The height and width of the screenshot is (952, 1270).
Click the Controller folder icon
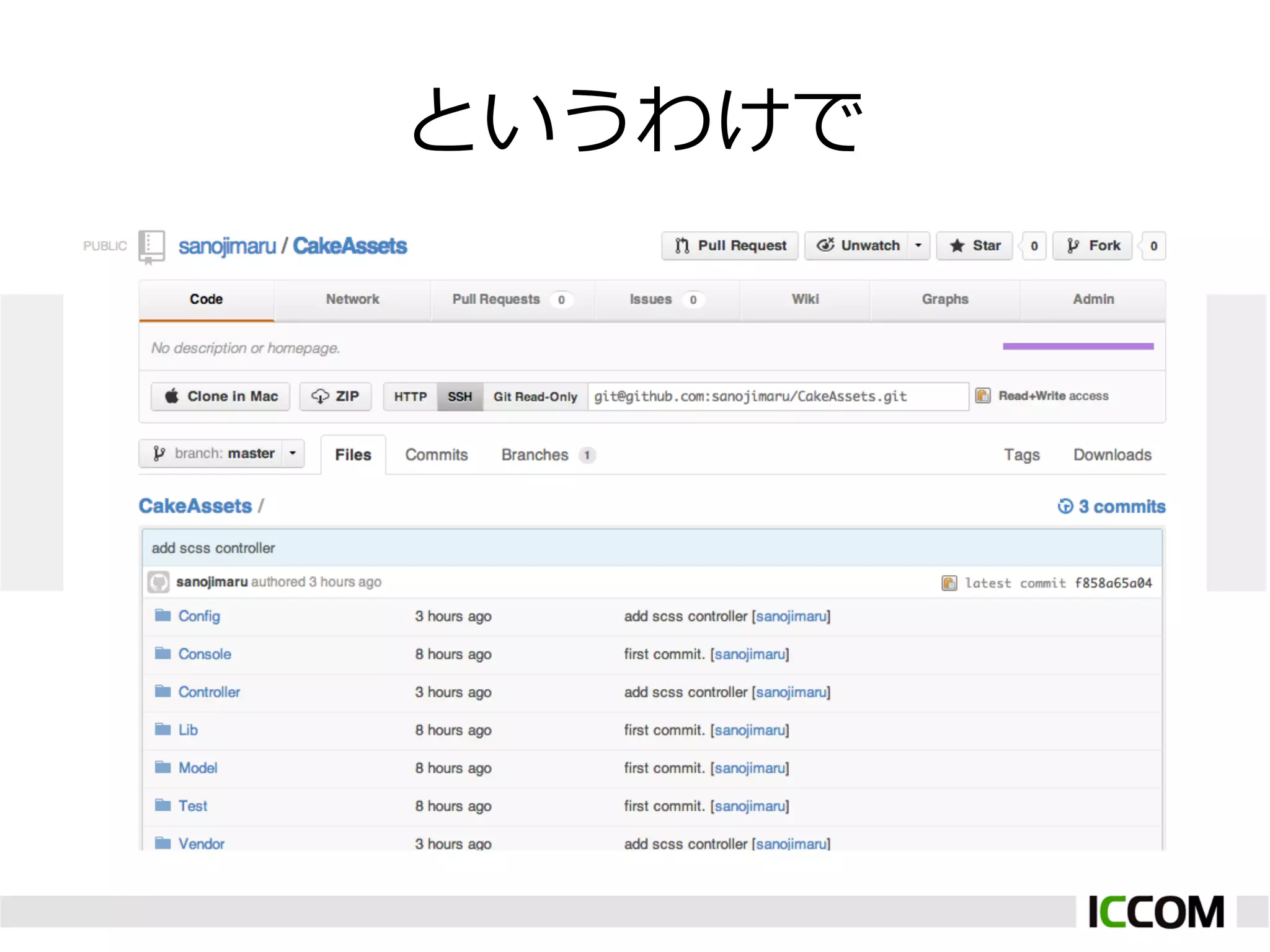point(163,691)
